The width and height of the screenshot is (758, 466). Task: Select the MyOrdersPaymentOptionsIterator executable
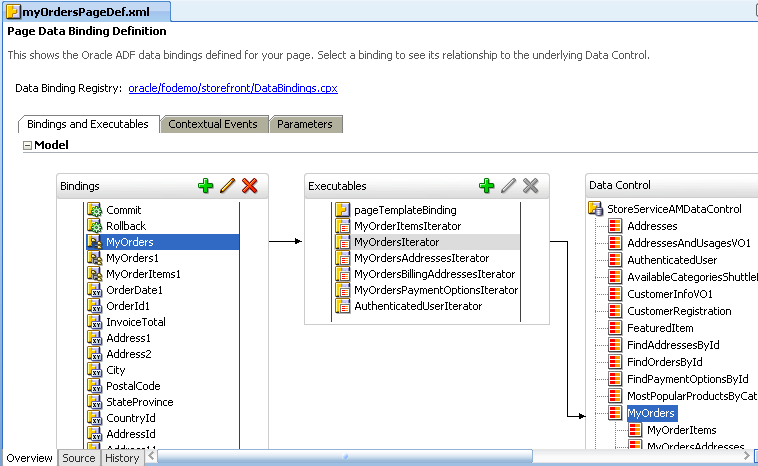coord(436,290)
